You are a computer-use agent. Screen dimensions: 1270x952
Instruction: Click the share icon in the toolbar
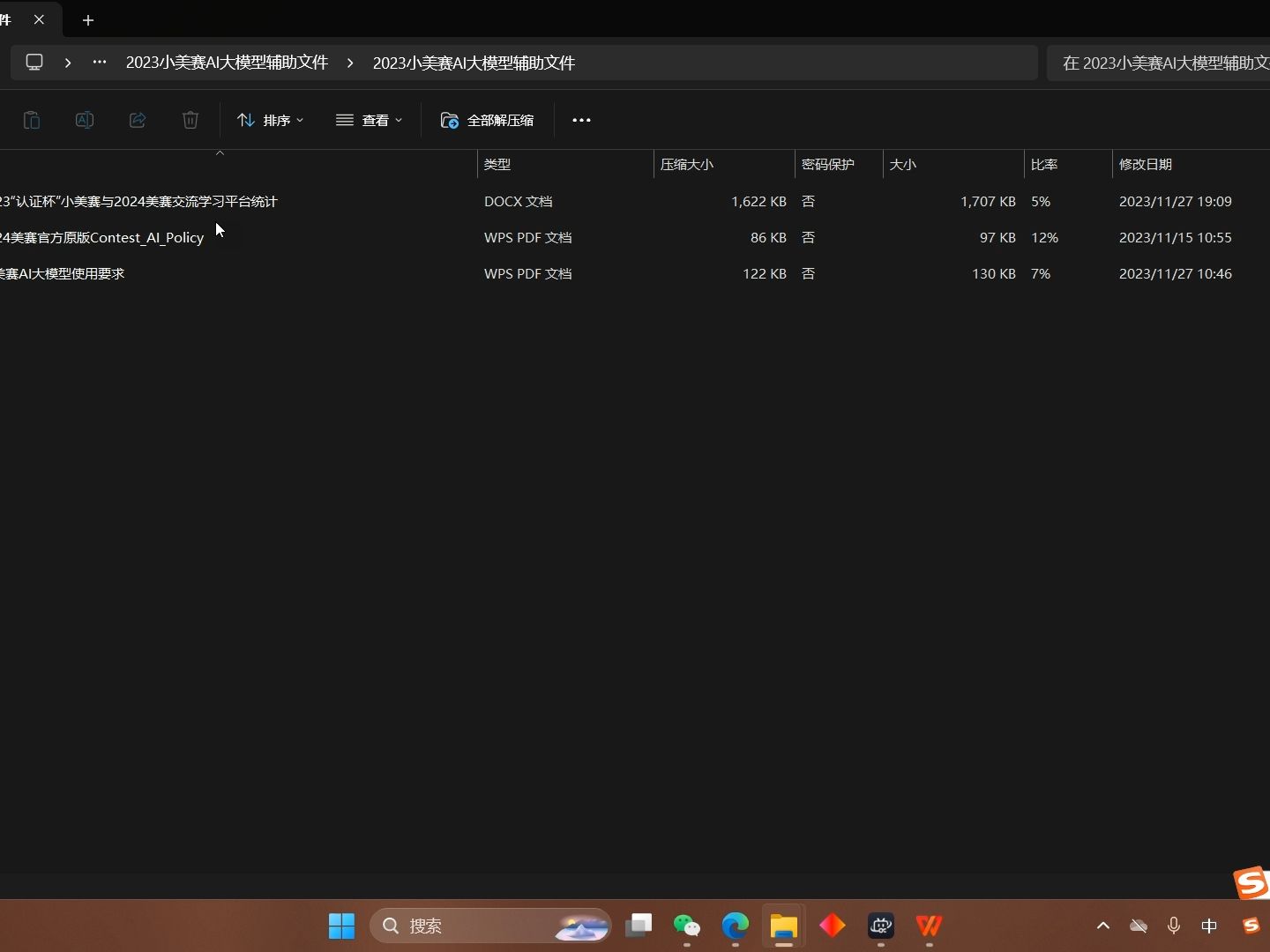138,120
